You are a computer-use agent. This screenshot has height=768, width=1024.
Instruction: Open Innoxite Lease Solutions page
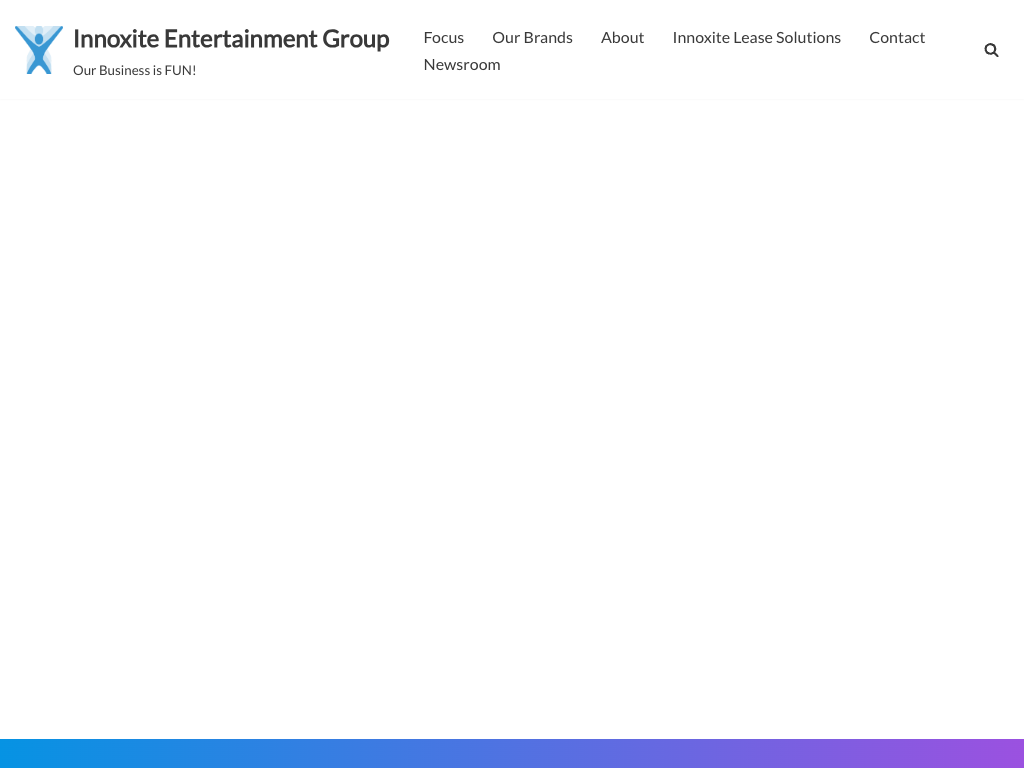click(x=756, y=37)
